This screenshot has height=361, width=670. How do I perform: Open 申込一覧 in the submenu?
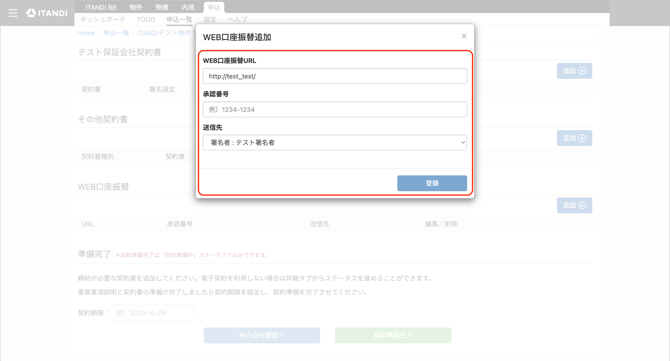pyautogui.click(x=179, y=20)
